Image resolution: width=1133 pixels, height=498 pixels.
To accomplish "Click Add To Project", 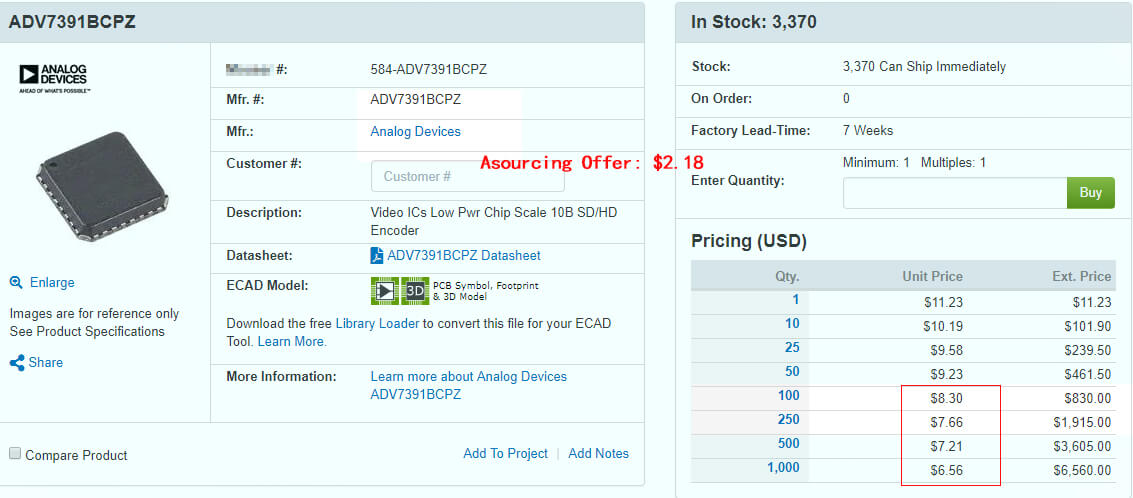I will pyautogui.click(x=505, y=454).
